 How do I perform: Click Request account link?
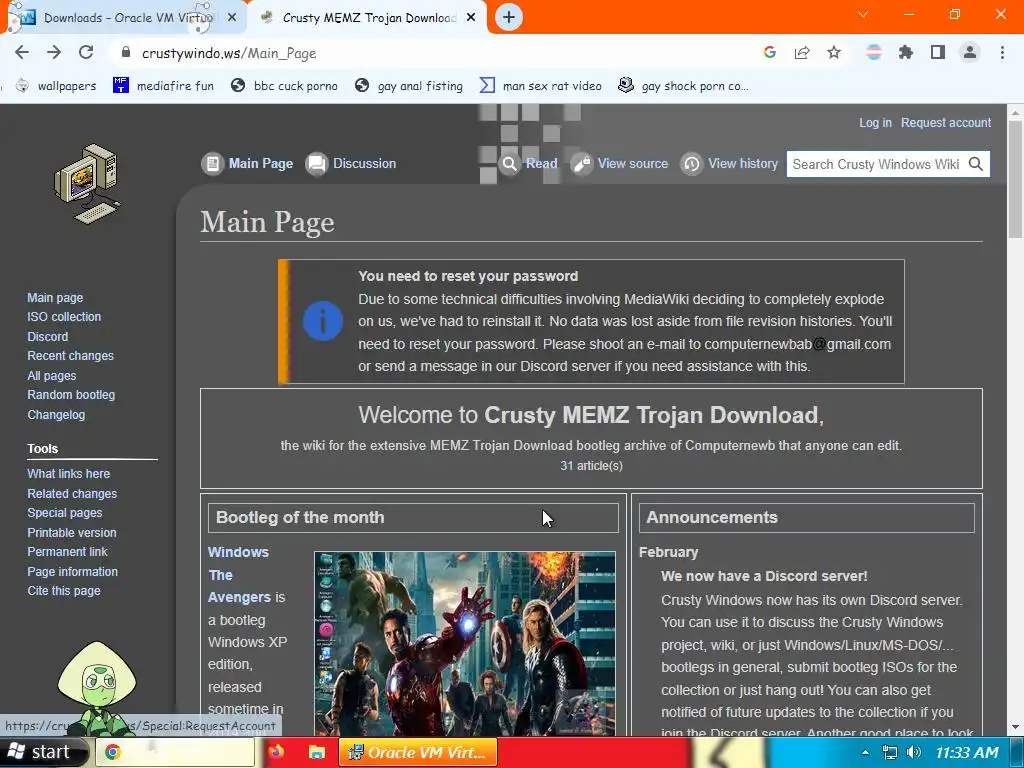[946, 123]
